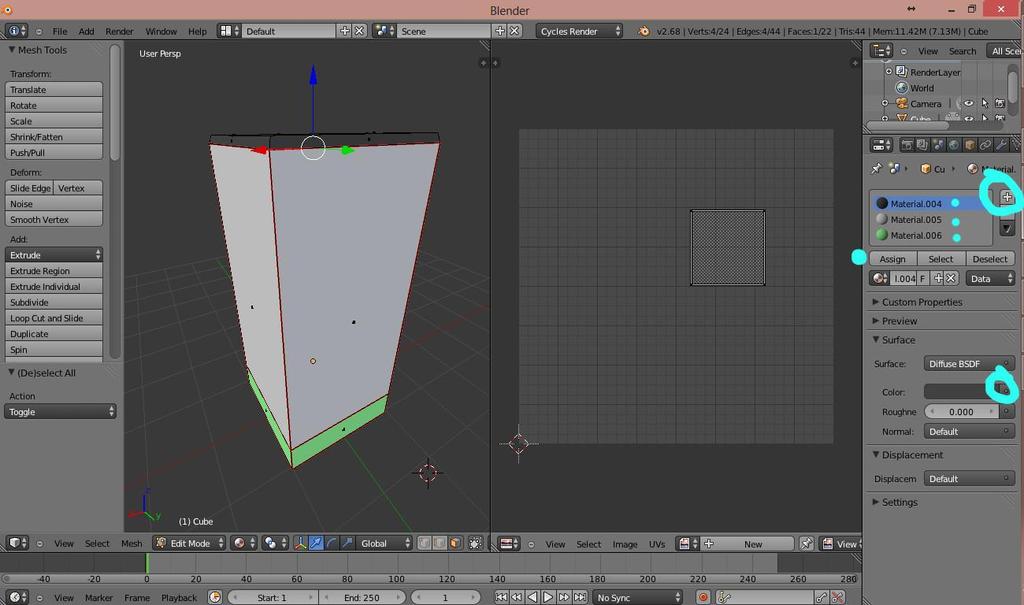Select the World item in the outliner
Viewport: 1024px width, 605px height.
click(x=921, y=88)
